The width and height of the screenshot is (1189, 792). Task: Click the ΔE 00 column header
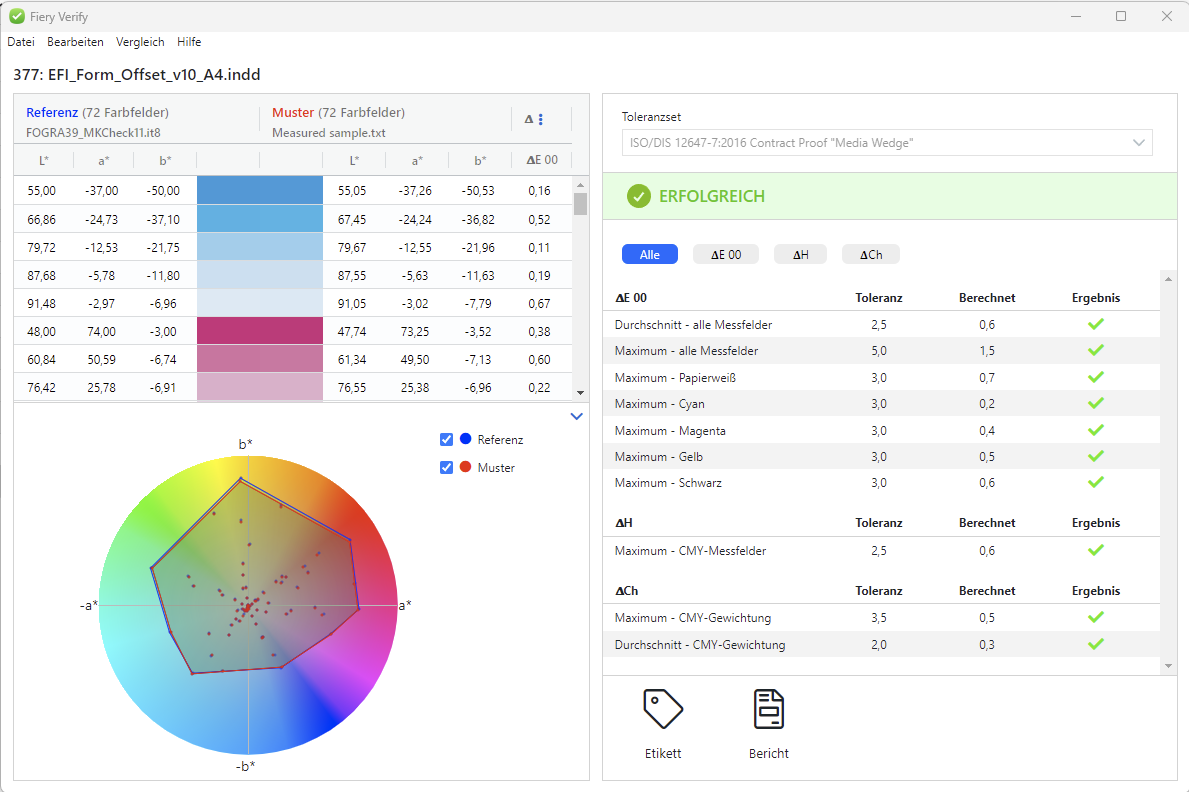click(541, 160)
